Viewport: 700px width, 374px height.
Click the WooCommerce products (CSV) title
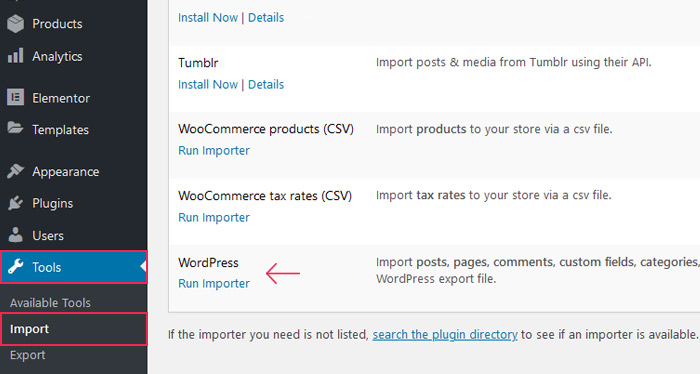pos(266,129)
